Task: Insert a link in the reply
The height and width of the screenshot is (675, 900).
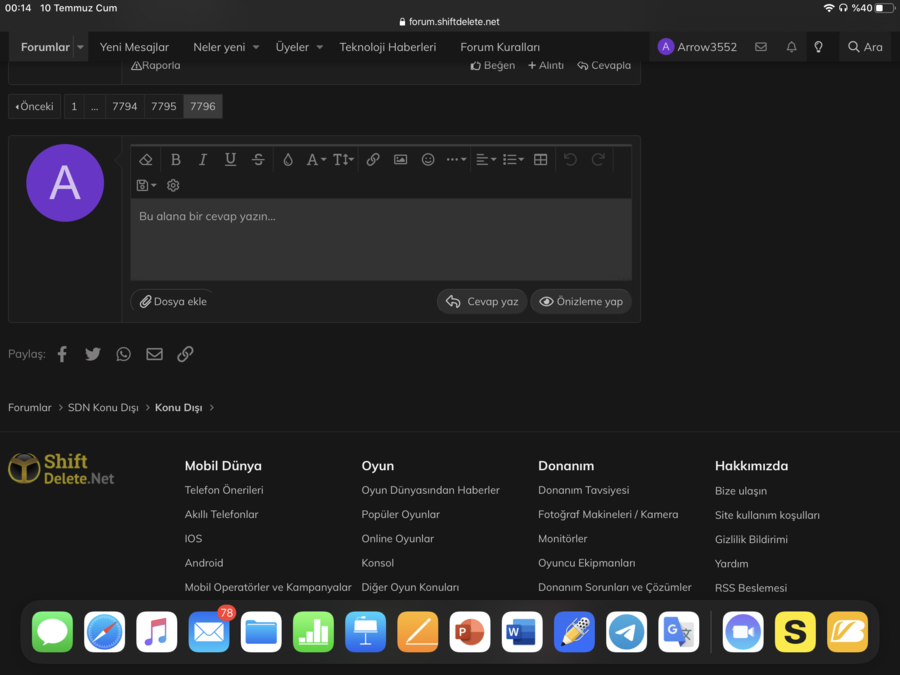Action: click(373, 160)
